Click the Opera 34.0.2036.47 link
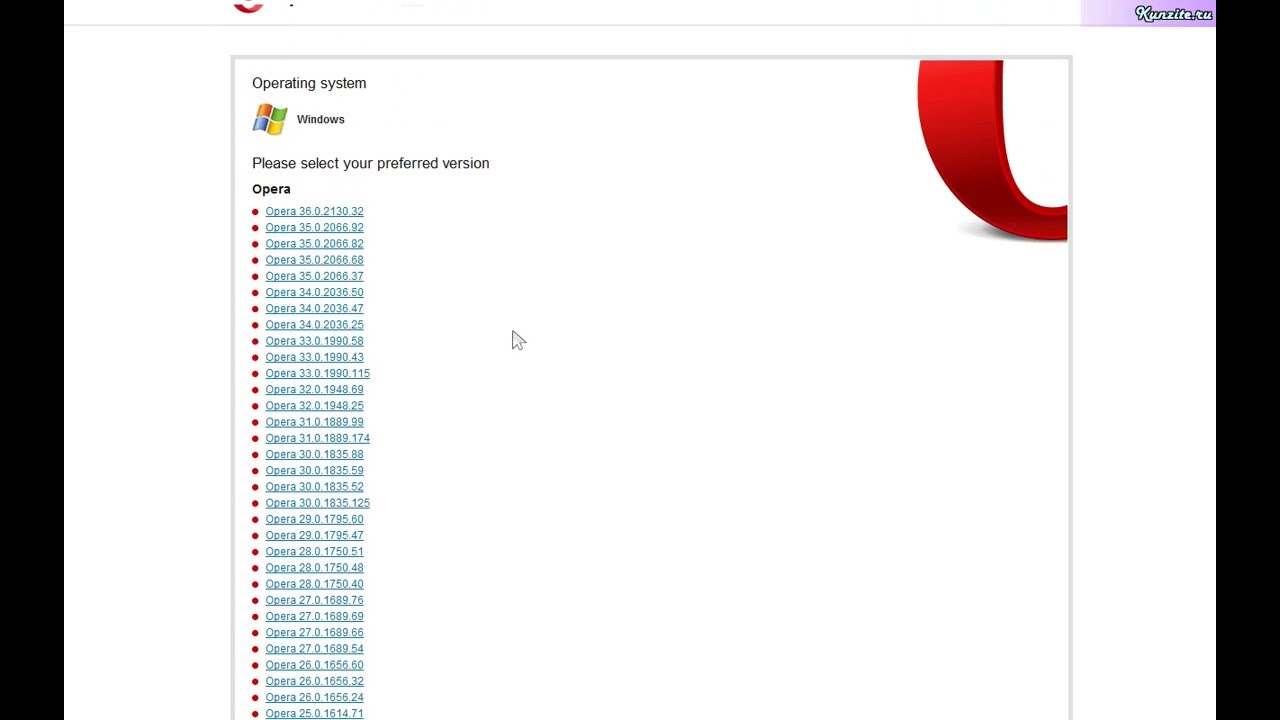The width and height of the screenshot is (1280, 720). coord(314,308)
